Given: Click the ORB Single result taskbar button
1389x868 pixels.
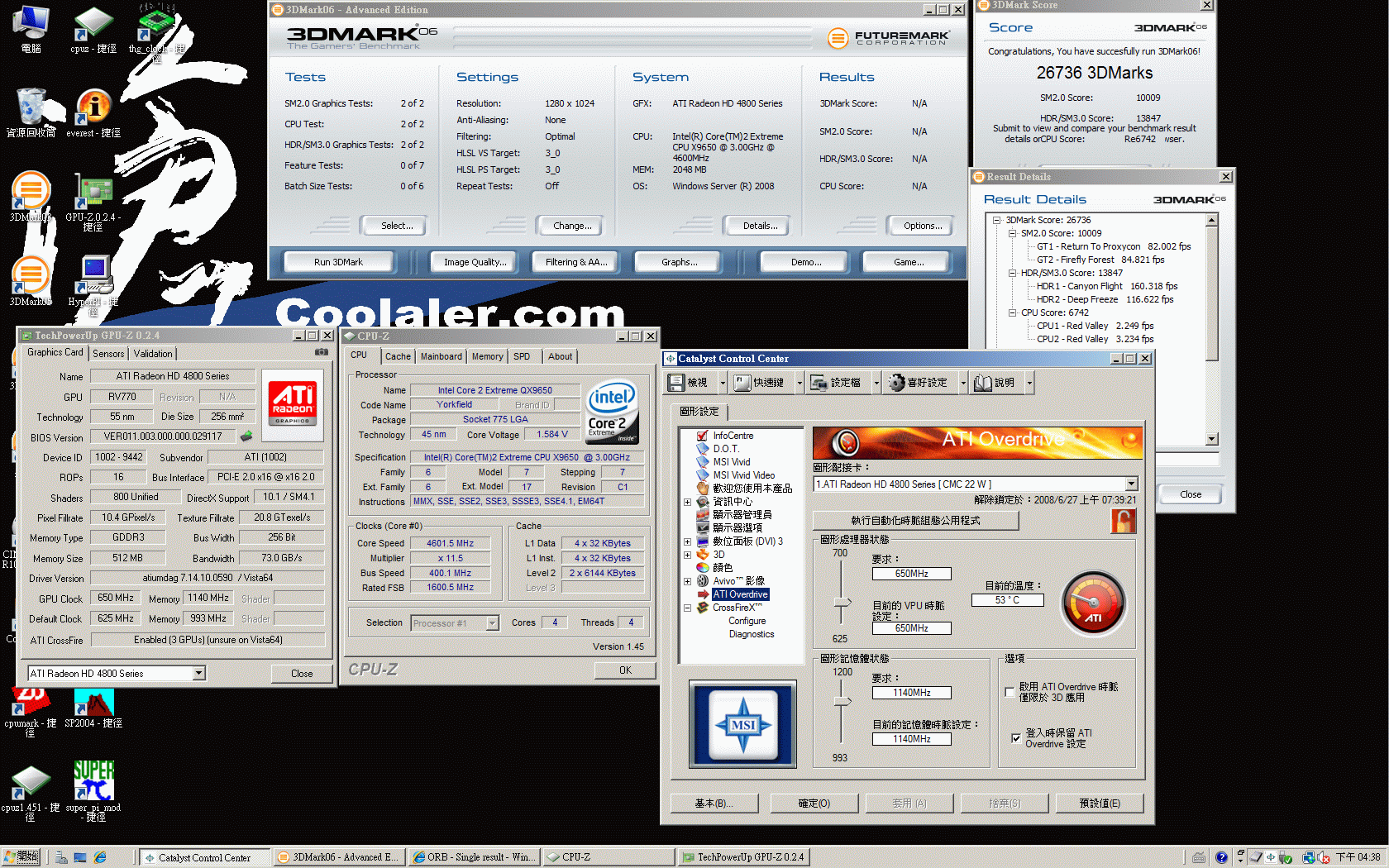Looking at the screenshot, I should point(474,857).
